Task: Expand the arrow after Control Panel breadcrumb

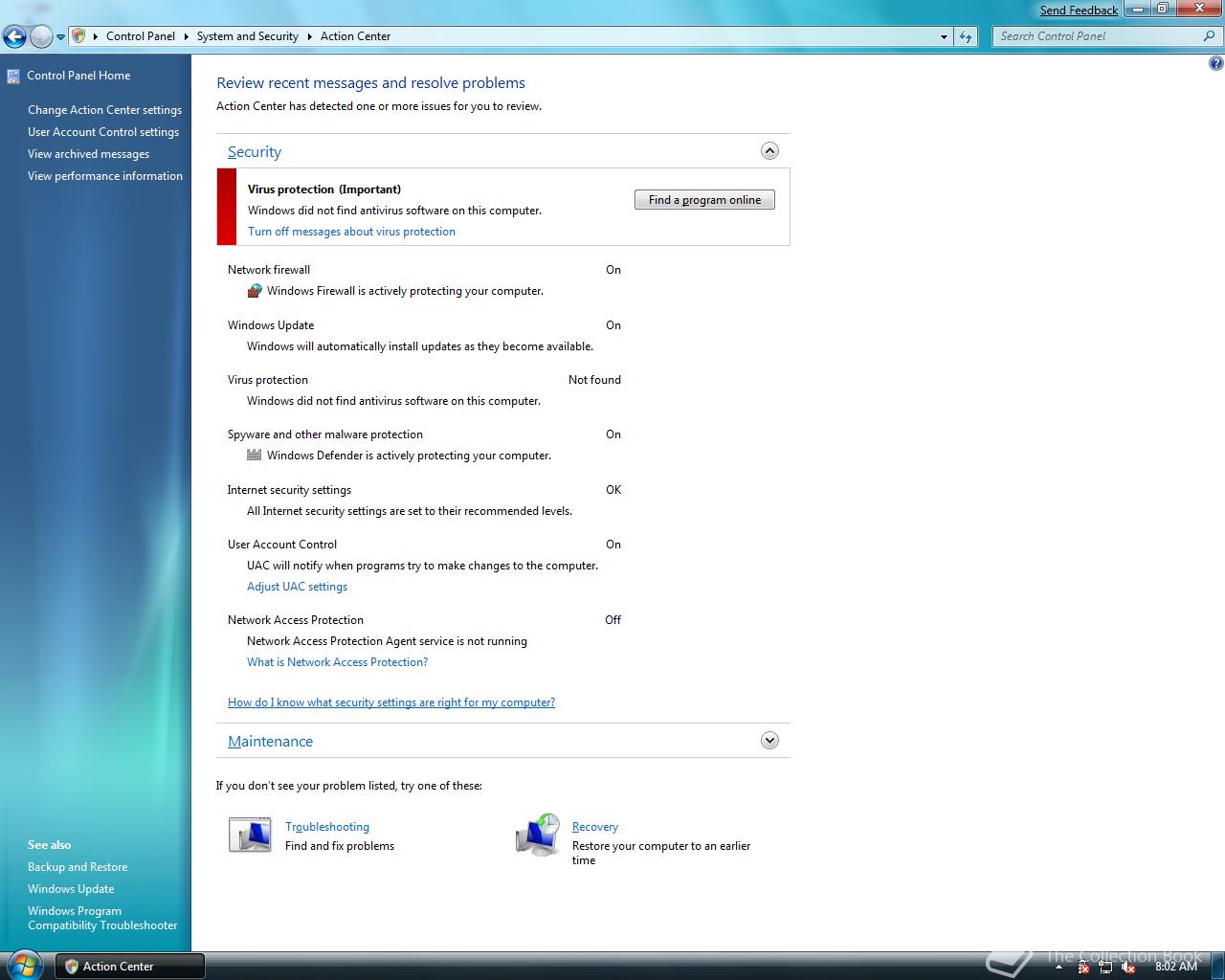Action: pyautogui.click(x=186, y=36)
